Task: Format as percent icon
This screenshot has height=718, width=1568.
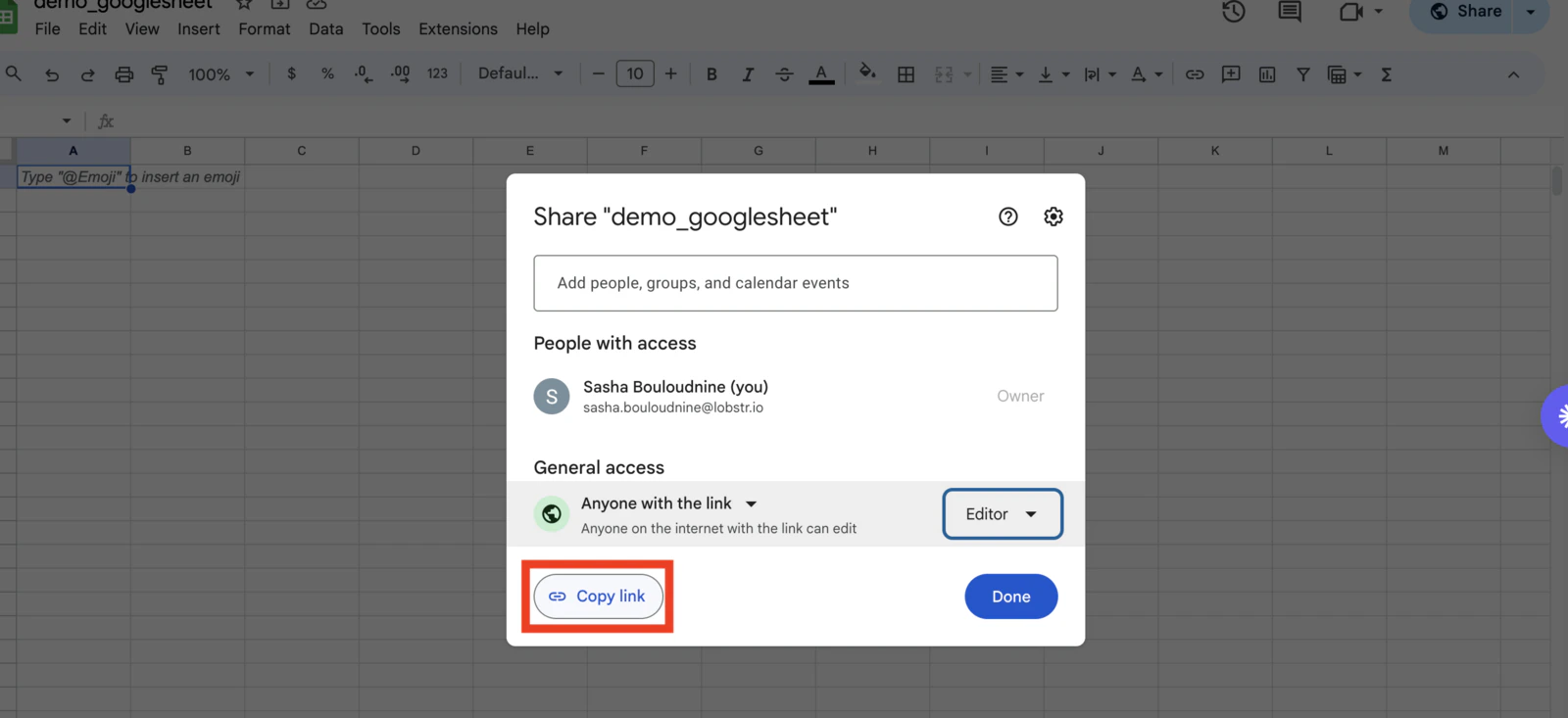Action: pyautogui.click(x=327, y=74)
